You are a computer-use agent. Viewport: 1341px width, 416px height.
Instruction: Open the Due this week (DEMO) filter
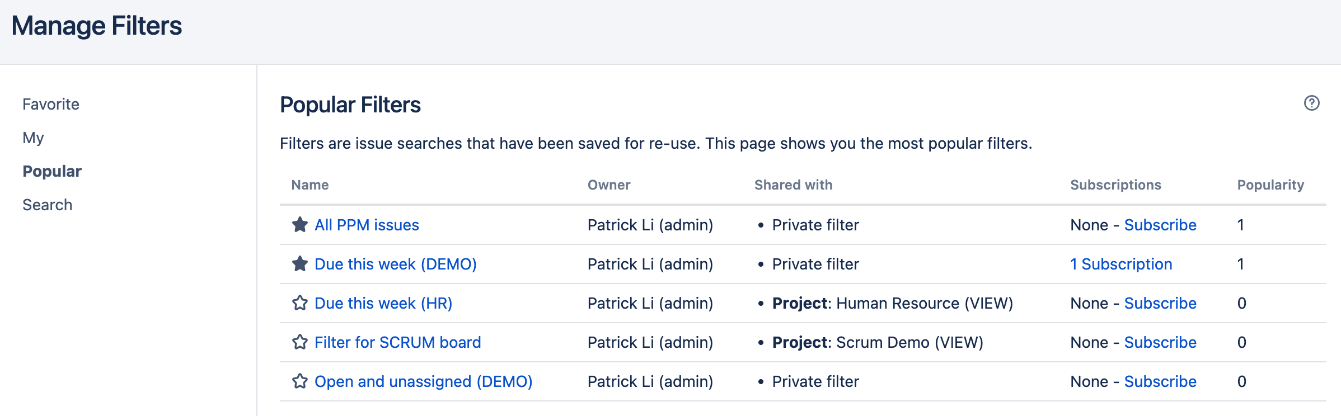point(396,264)
